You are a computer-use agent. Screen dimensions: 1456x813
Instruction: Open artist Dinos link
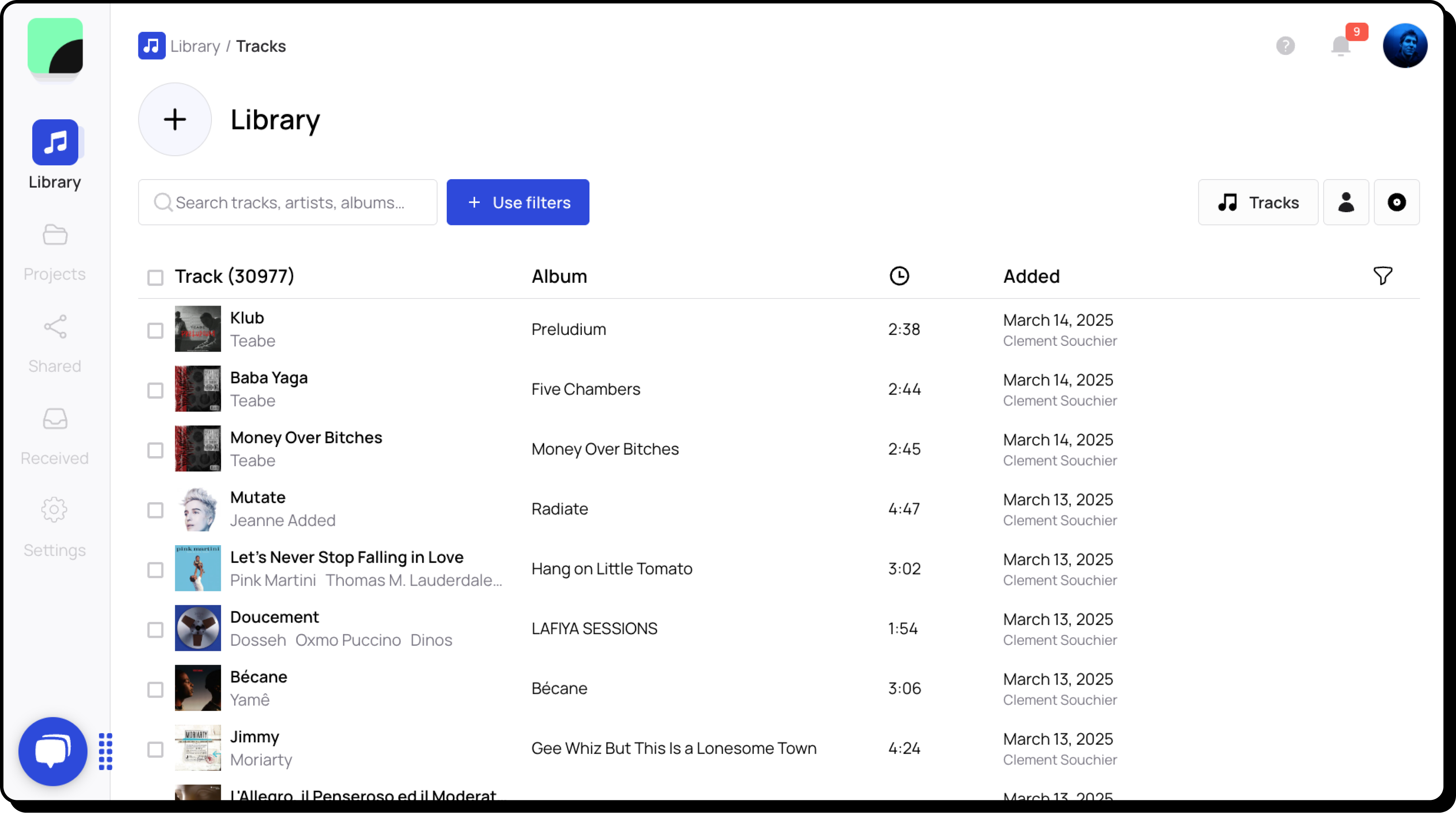pyautogui.click(x=431, y=640)
